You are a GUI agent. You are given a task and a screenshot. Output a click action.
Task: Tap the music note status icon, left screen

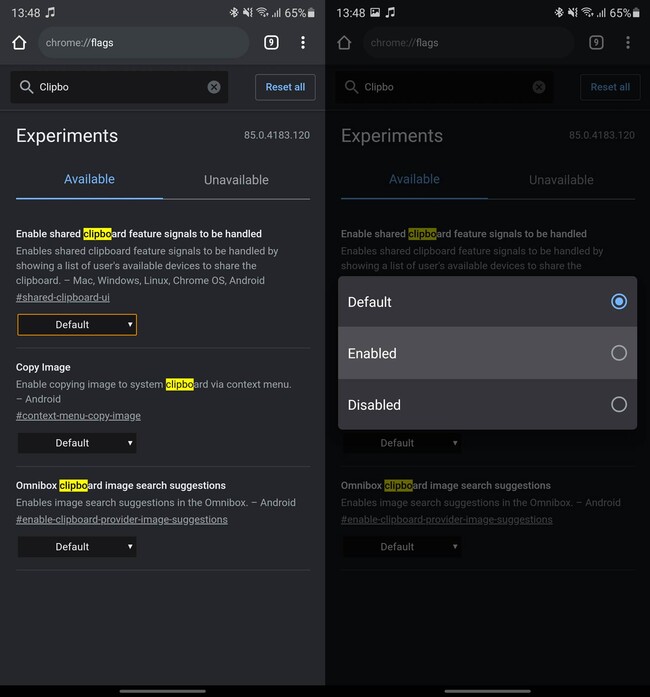coord(50,13)
